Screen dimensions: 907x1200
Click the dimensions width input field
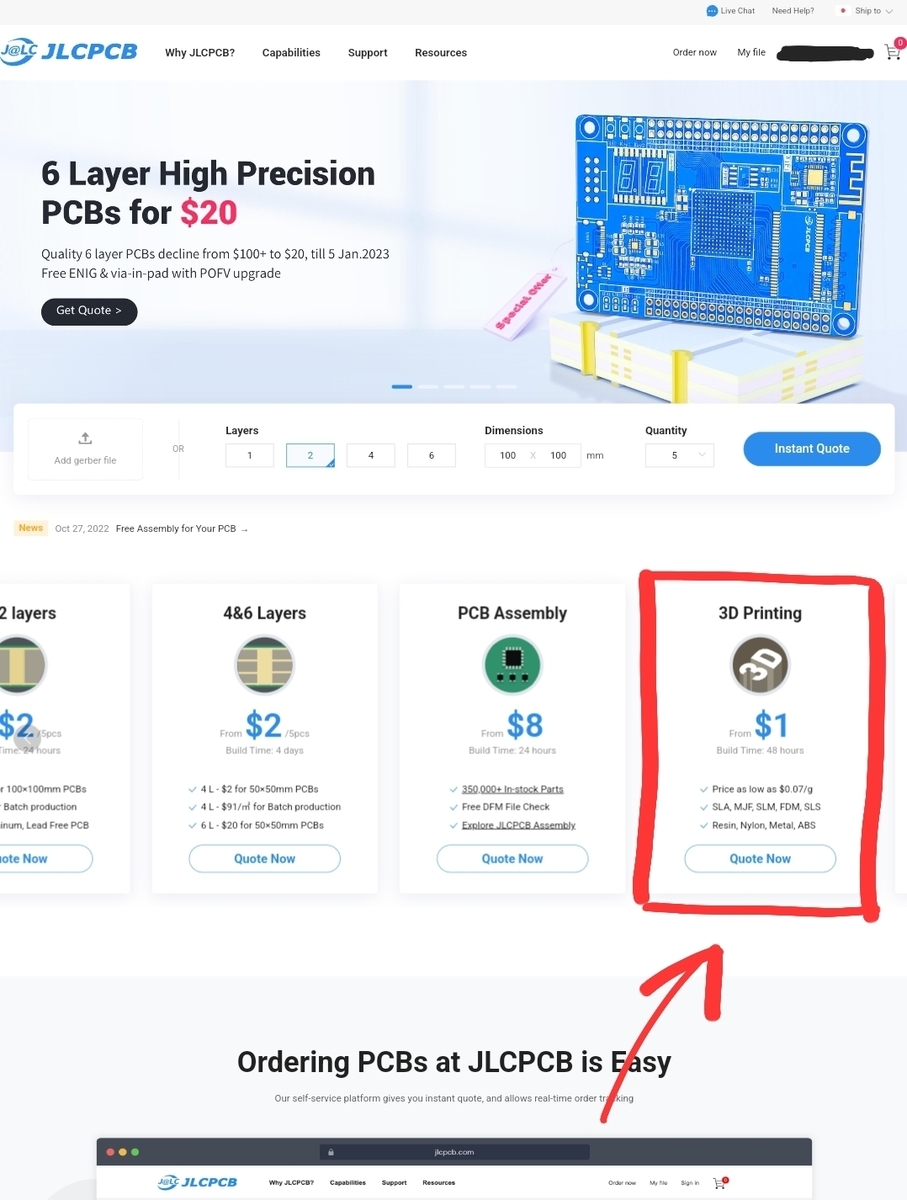(508, 455)
